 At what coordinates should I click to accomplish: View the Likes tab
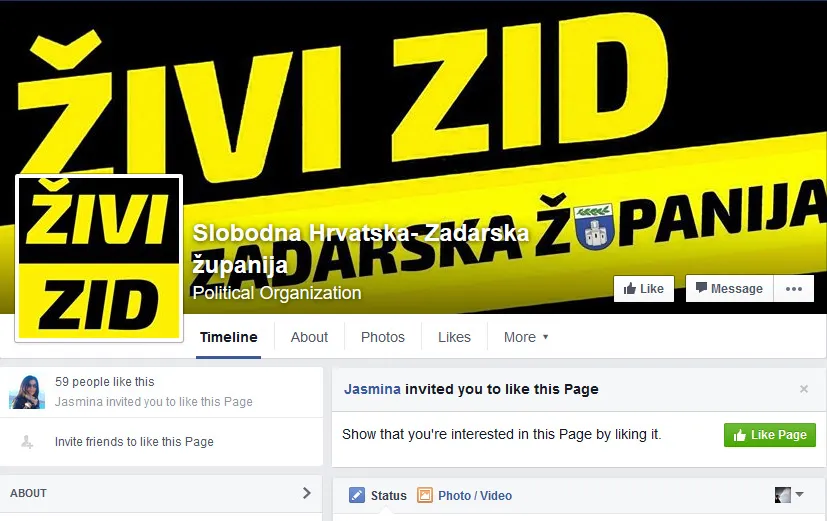454,337
